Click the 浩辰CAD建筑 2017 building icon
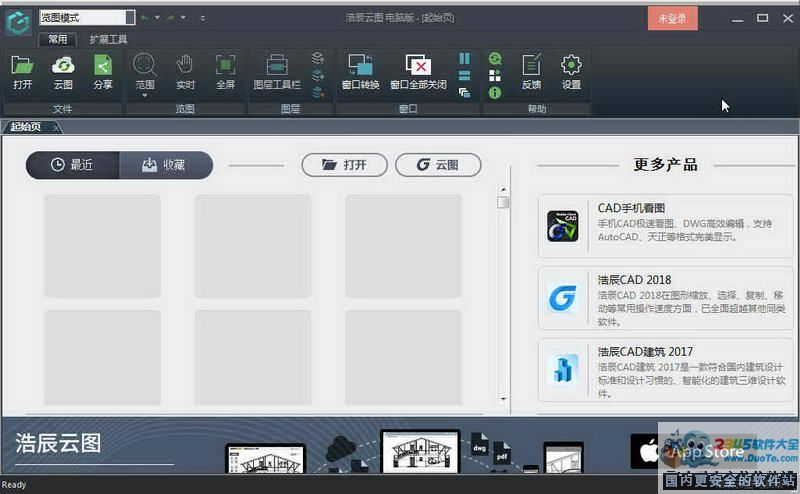Image resolution: width=800 pixels, height=494 pixels. [562, 369]
